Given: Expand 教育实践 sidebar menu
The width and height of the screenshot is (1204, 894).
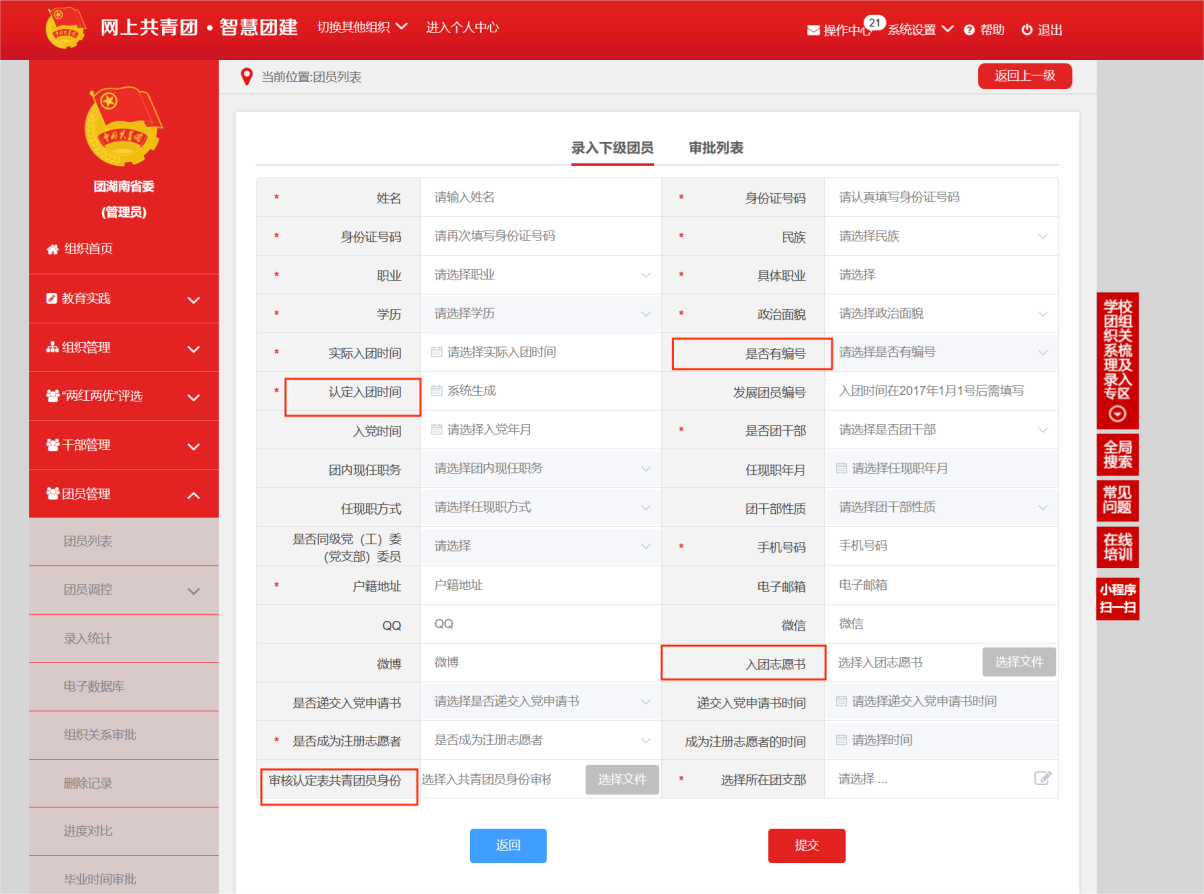Looking at the screenshot, I should click(124, 299).
